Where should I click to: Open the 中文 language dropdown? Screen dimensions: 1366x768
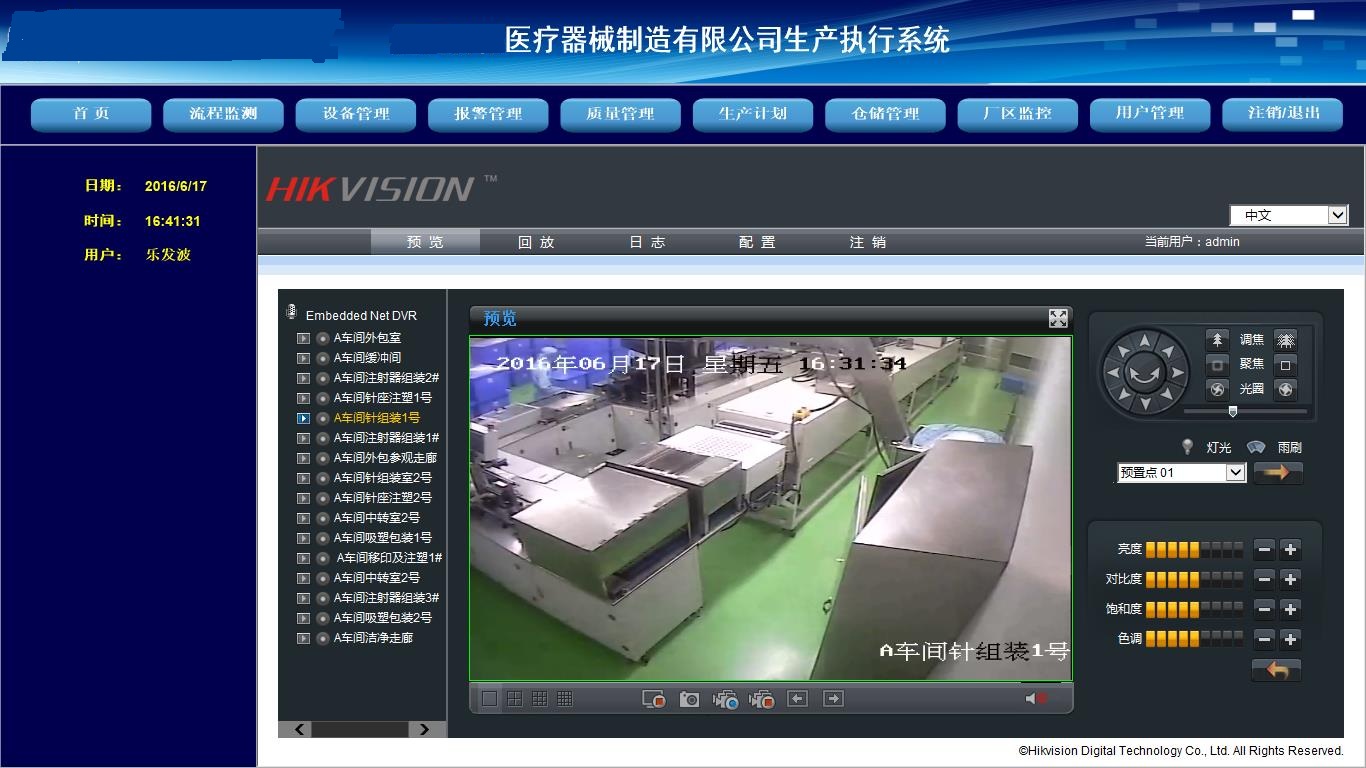pyautogui.click(x=1337, y=215)
